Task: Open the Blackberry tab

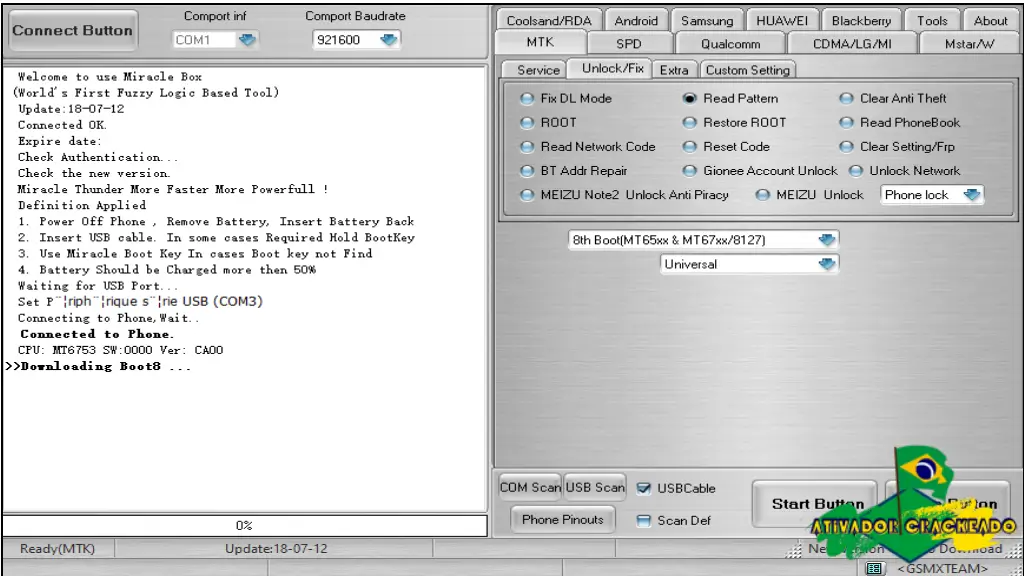Action: [x=861, y=21]
